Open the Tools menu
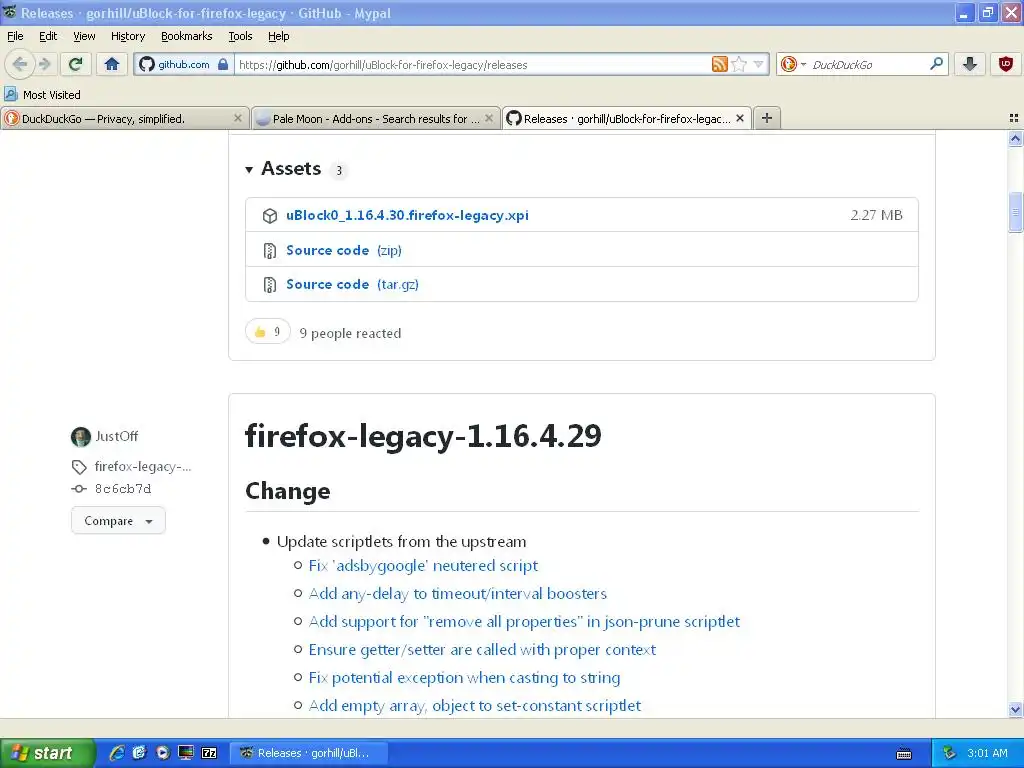 240,36
